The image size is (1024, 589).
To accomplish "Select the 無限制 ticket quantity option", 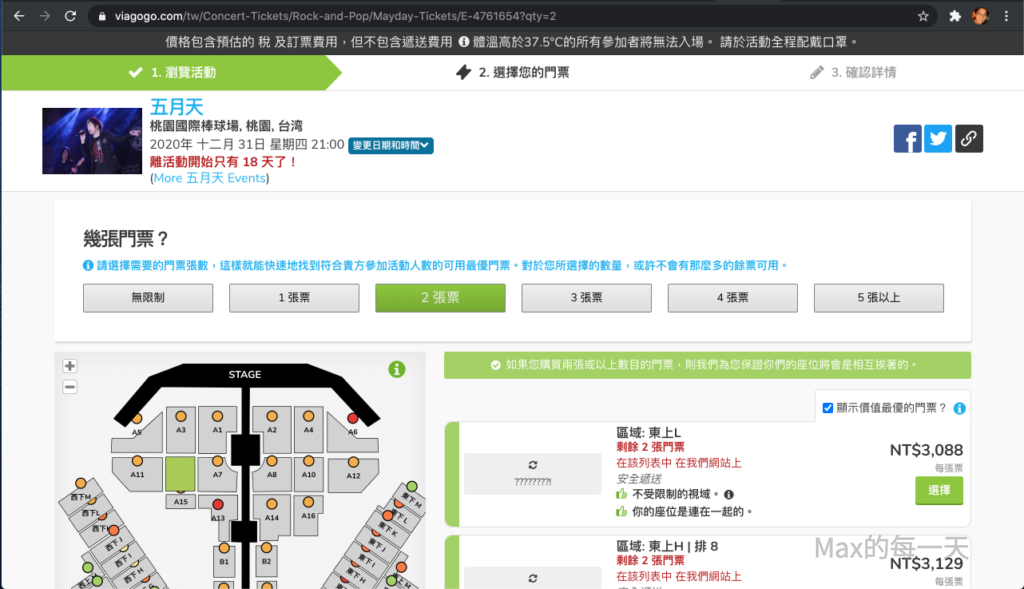I will 148,298.
